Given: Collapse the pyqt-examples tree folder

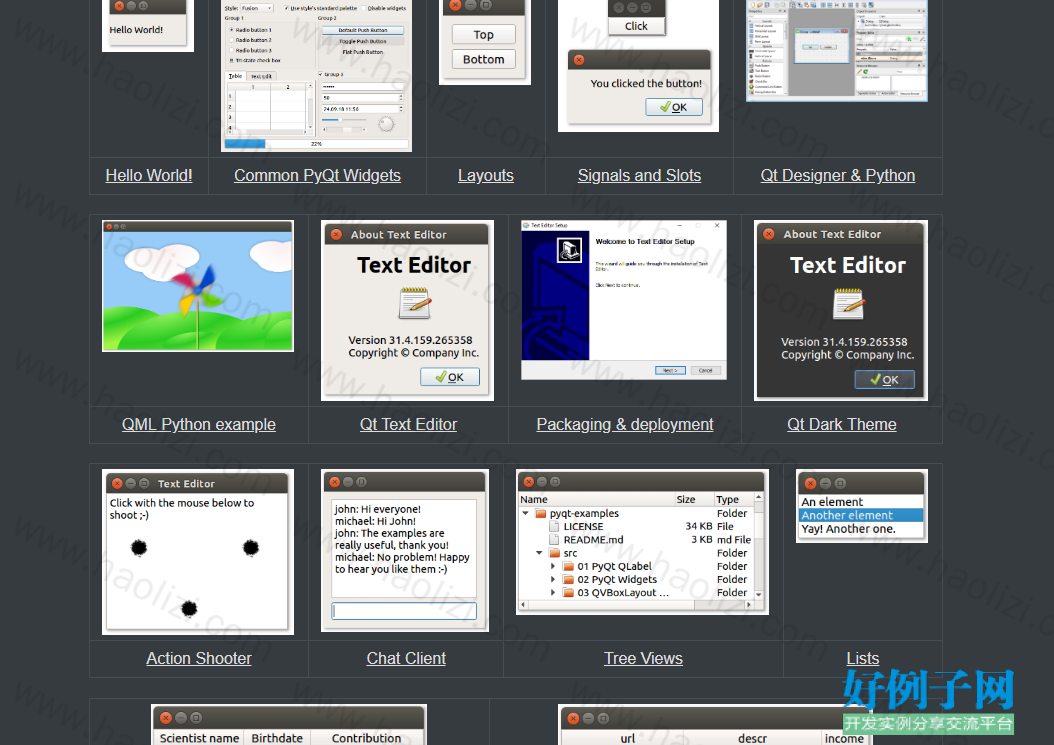Looking at the screenshot, I should point(526,513).
